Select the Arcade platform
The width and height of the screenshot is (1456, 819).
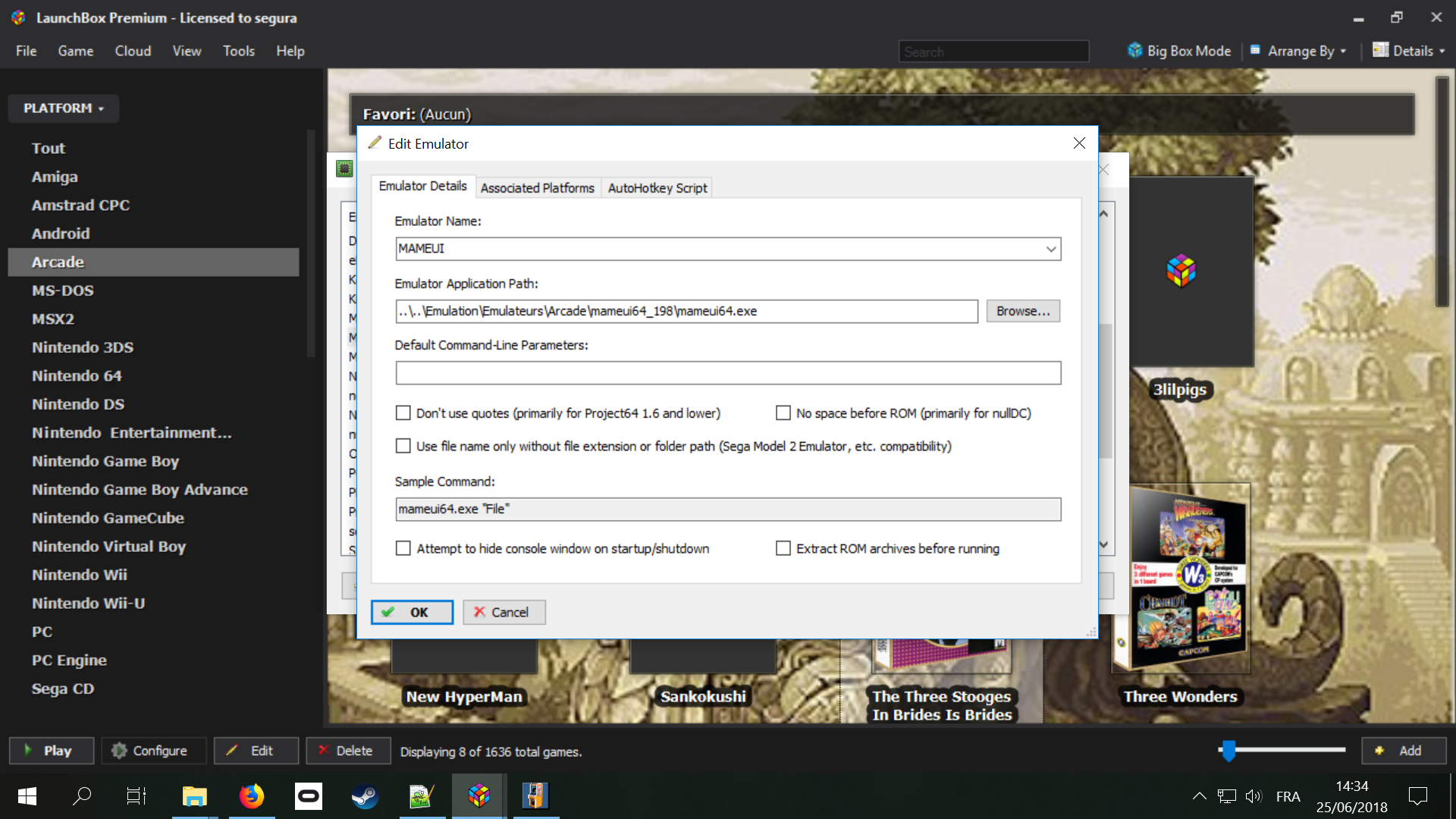point(153,262)
